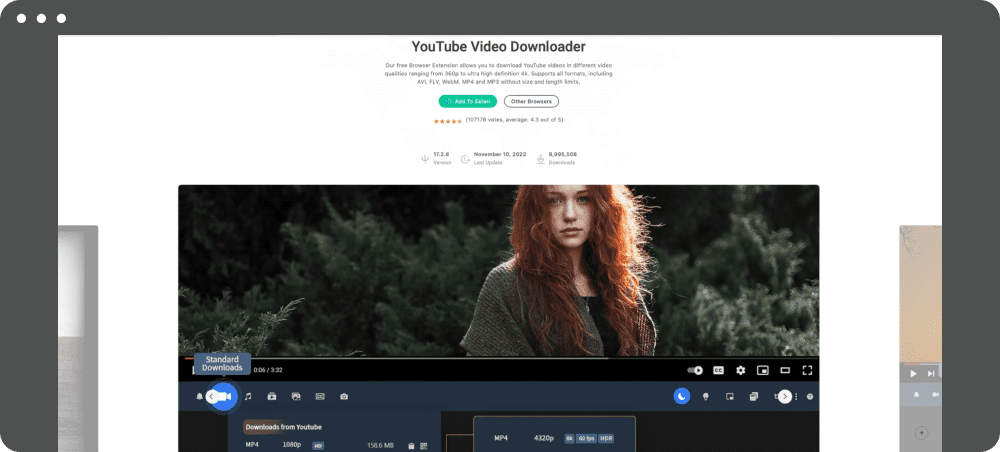Seek using the video progress bar

tap(499, 358)
